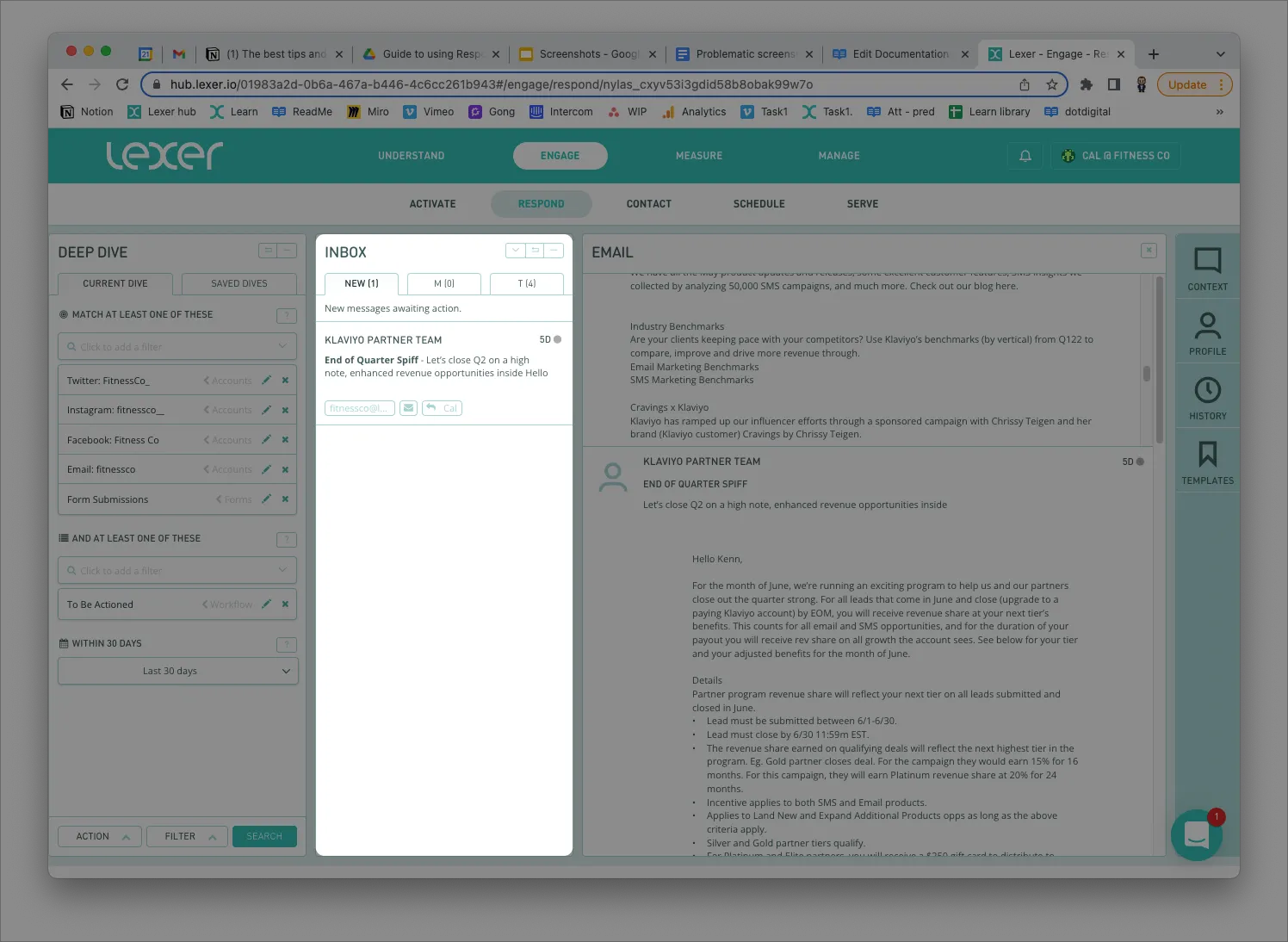The image size is (1288, 942).
Task: Open the NEW (1) inbox tab
Action: pos(362,283)
